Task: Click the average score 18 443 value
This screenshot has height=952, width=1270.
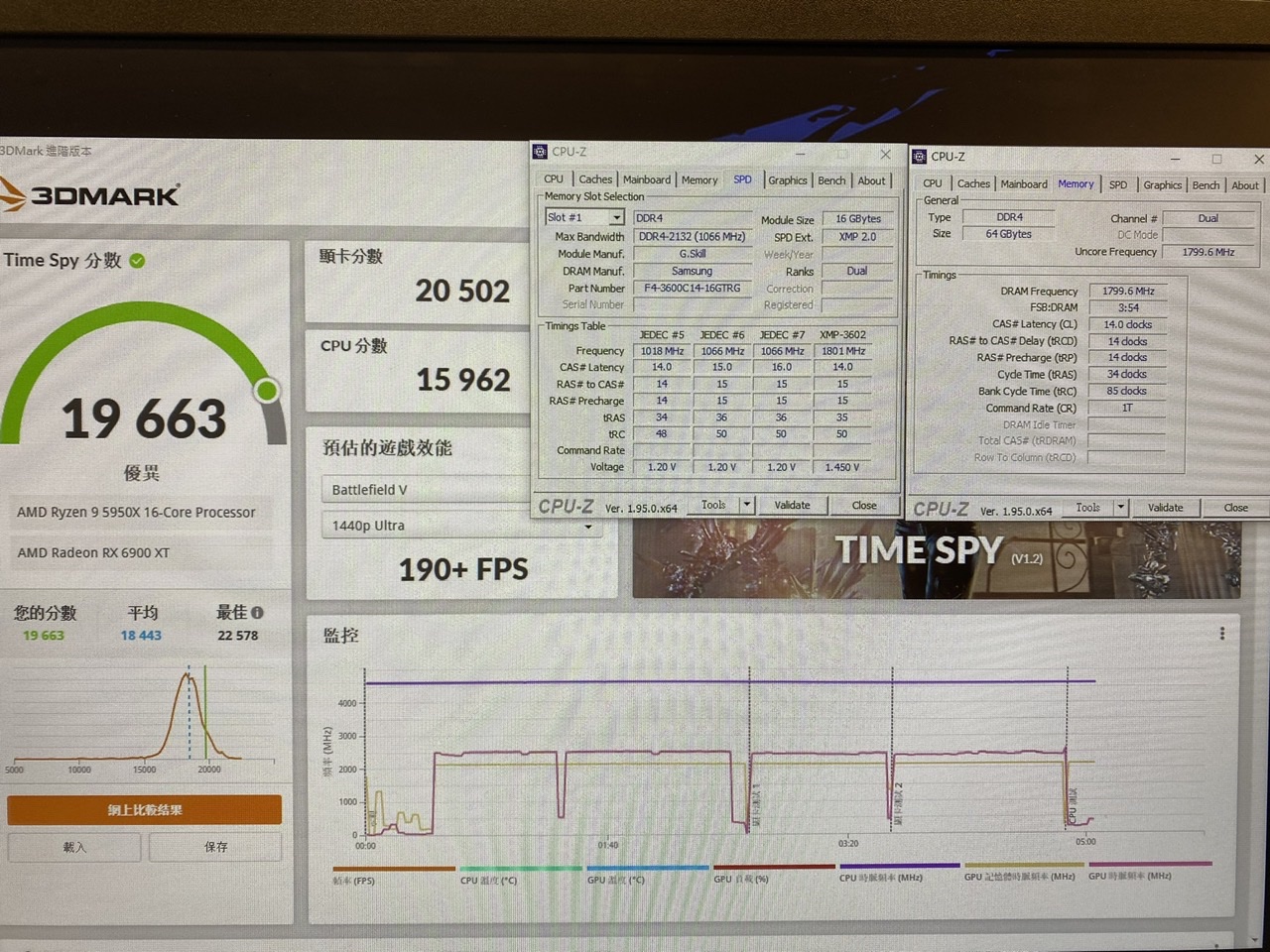Action: [x=141, y=636]
